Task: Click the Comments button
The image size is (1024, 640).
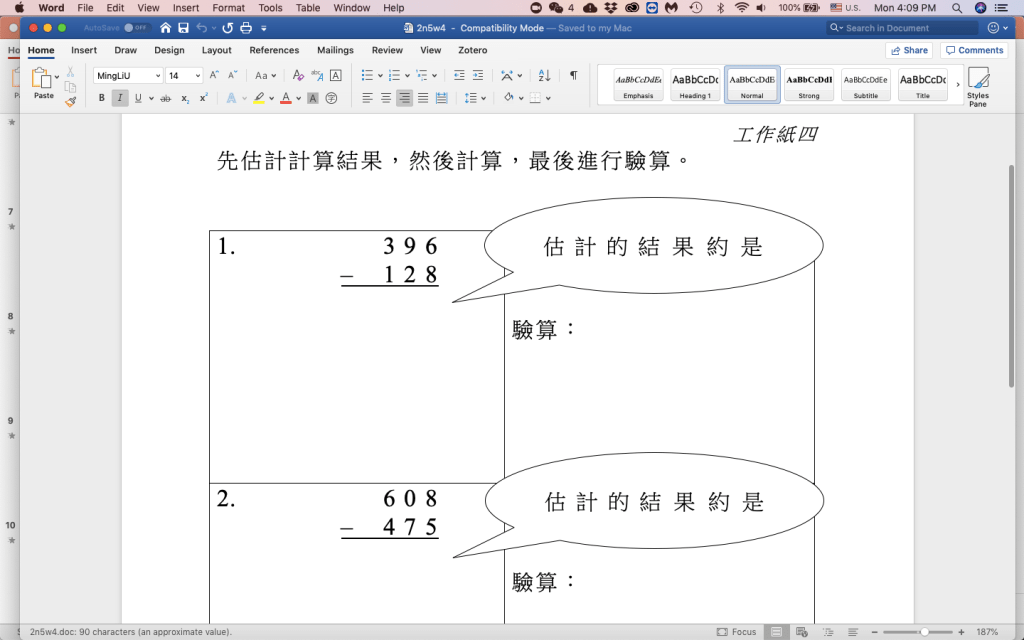Action: (974, 50)
